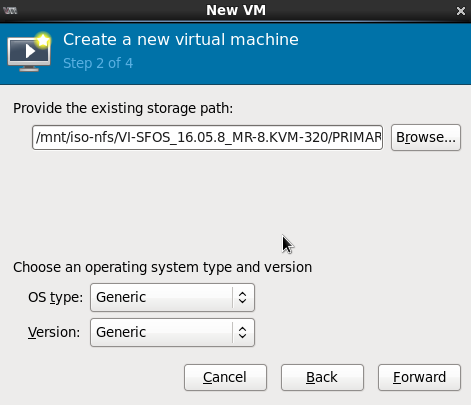471x405 pixels.
Task: Click 'Choose an operating system type and version'
Action: (162, 267)
